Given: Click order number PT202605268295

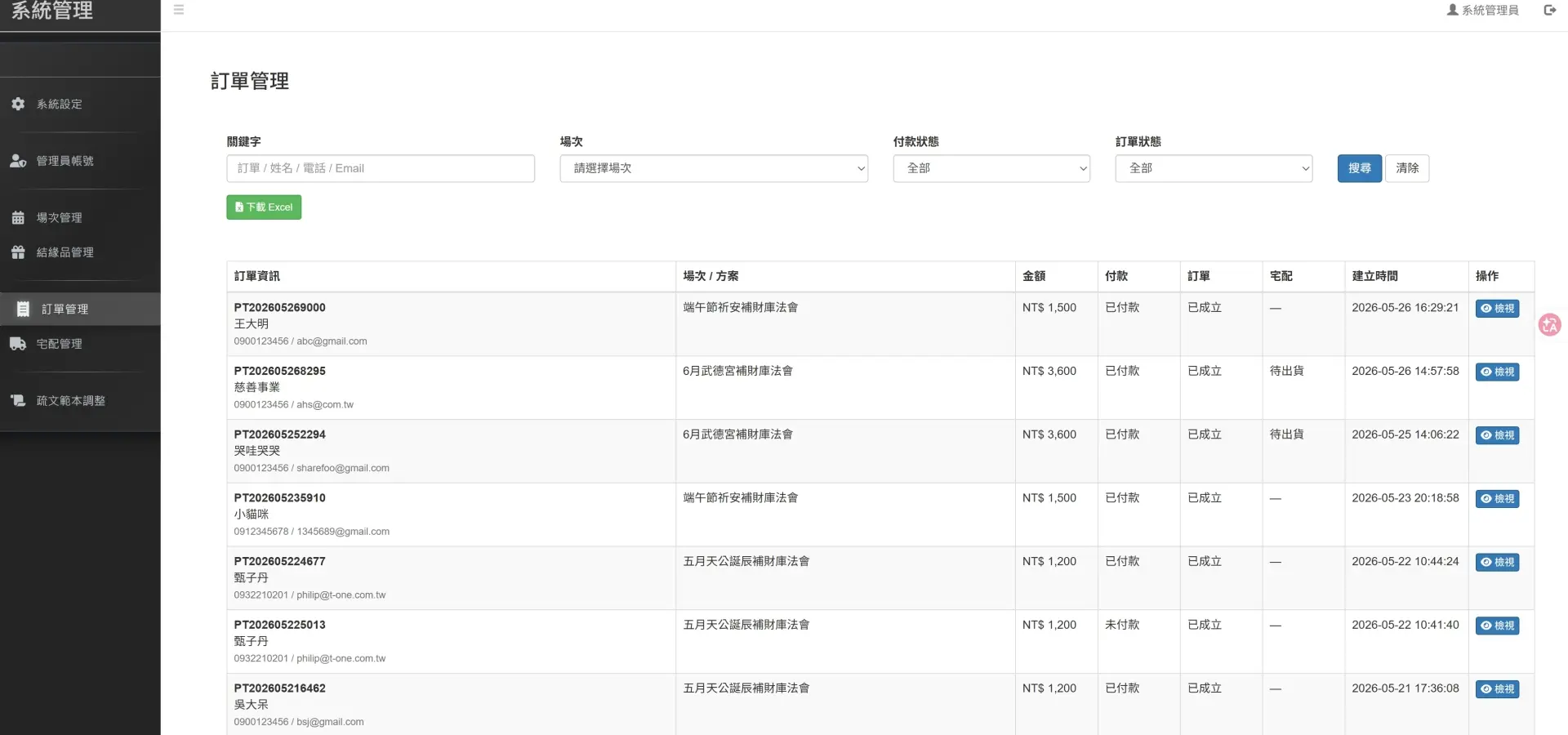Looking at the screenshot, I should (x=279, y=371).
